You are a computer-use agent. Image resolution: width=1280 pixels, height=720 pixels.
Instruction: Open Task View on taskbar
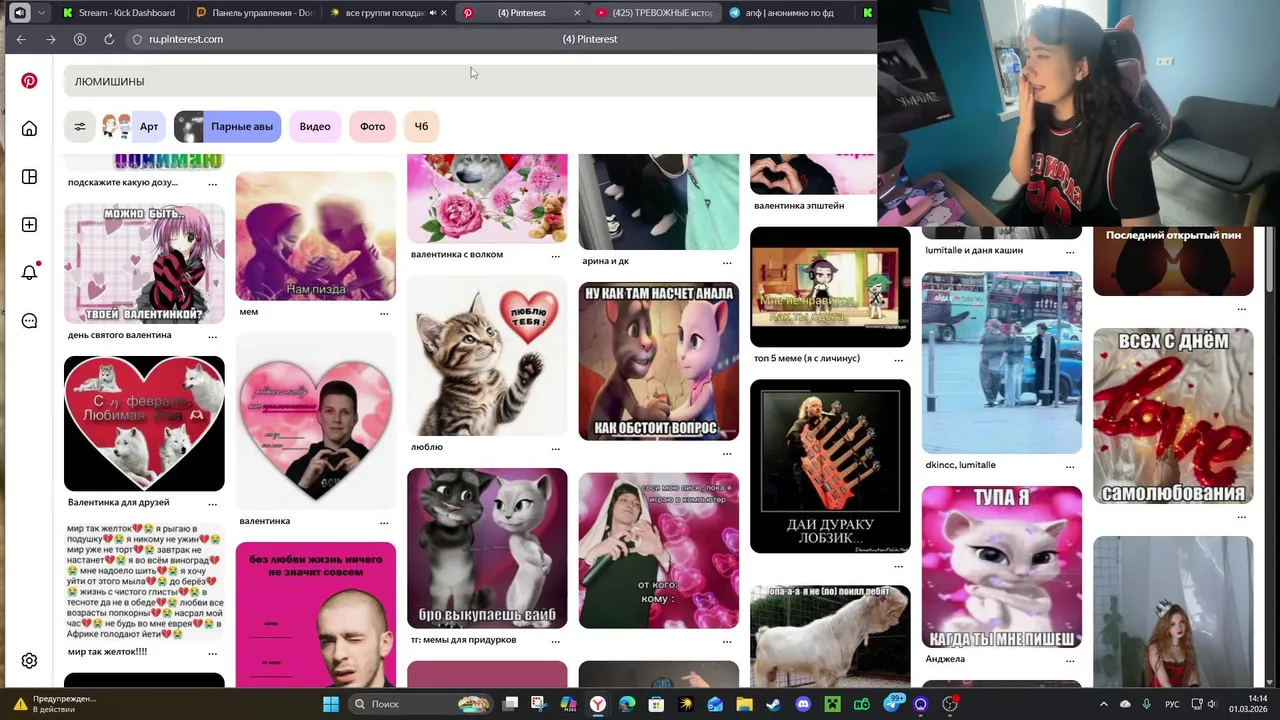(x=510, y=704)
